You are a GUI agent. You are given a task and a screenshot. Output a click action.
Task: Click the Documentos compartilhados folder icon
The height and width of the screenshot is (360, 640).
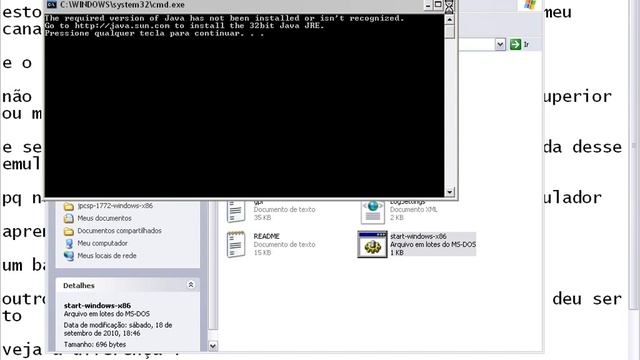[69, 231]
